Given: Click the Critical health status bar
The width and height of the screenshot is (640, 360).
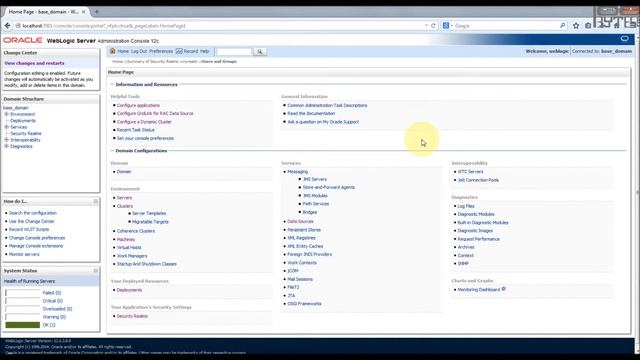Looking at the screenshot, I should [x=22, y=301].
